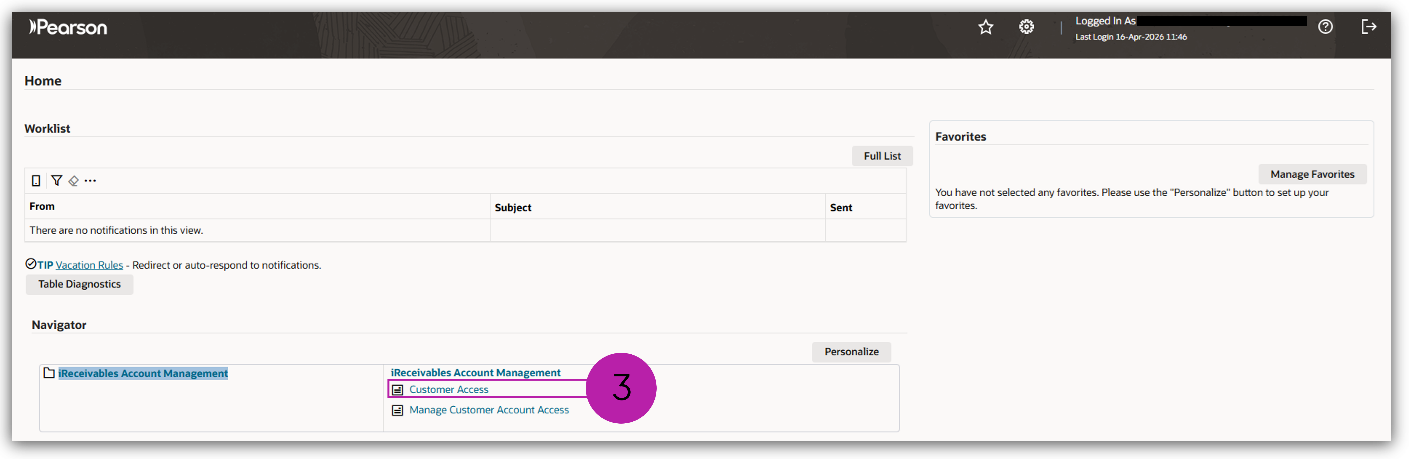
Task: Click the mobile device icon in Worklist toolbar
Action: [x=36, y=180]
